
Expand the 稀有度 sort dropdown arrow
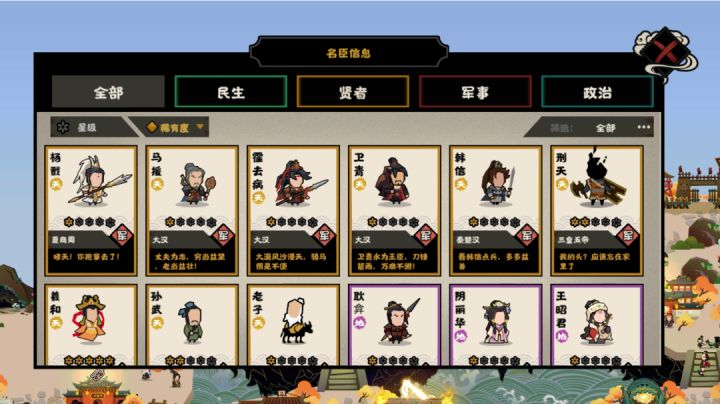(x=200, y=126)
